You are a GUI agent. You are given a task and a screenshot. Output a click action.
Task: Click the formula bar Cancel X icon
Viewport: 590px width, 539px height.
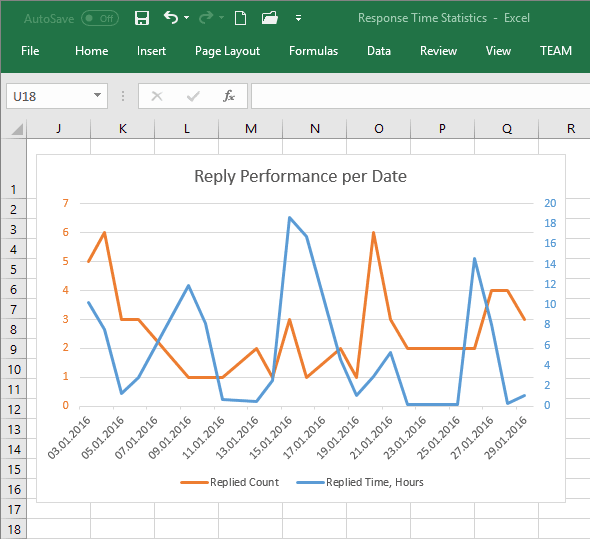click(157, 96)
